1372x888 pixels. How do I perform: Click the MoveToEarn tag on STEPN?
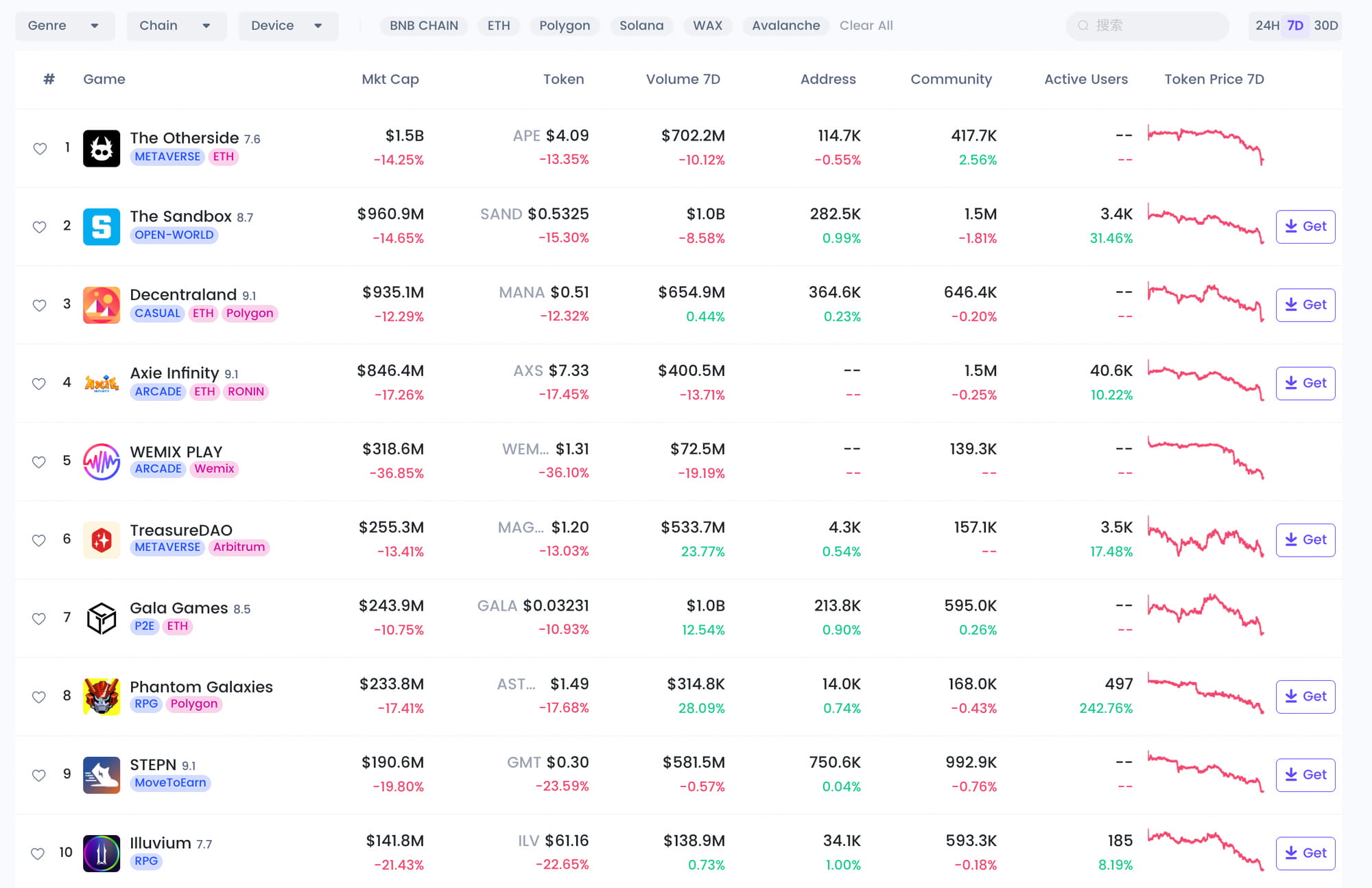170,783
